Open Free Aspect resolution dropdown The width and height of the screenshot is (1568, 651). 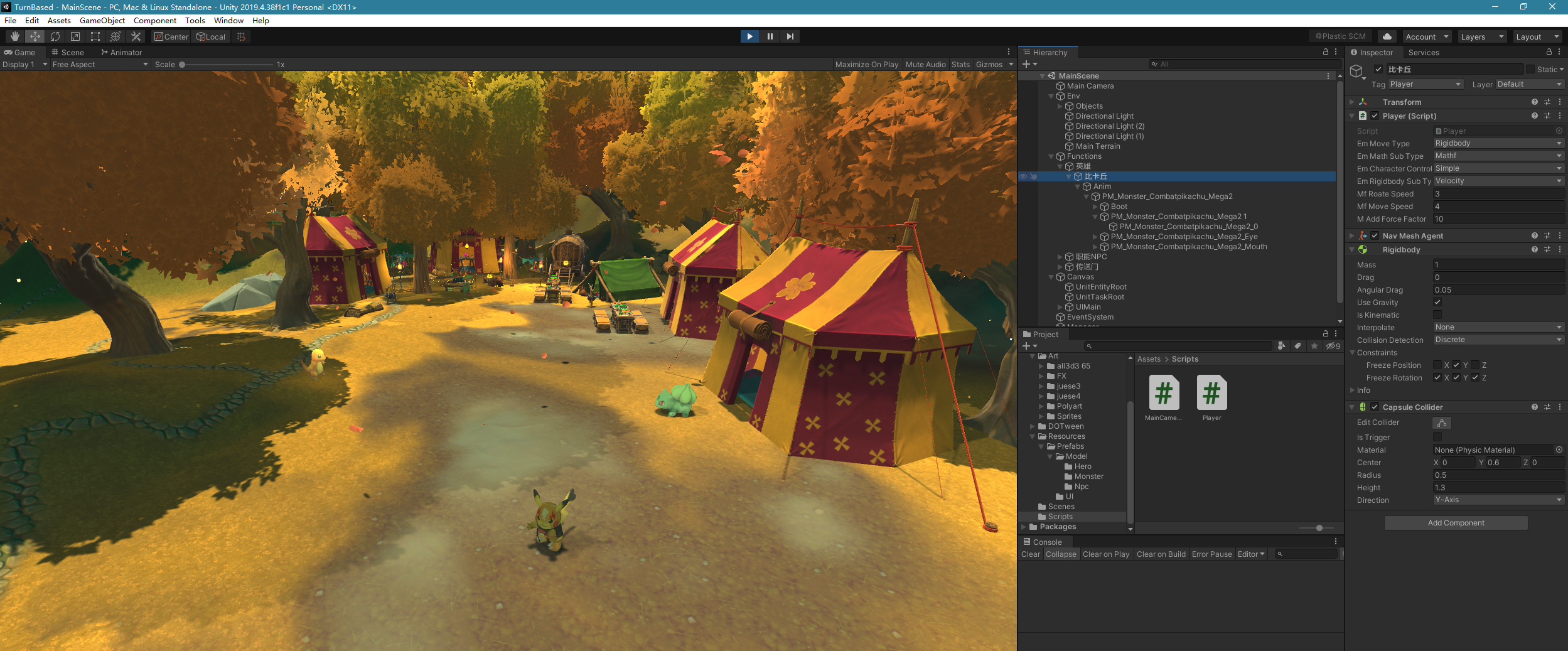(100, 64)
